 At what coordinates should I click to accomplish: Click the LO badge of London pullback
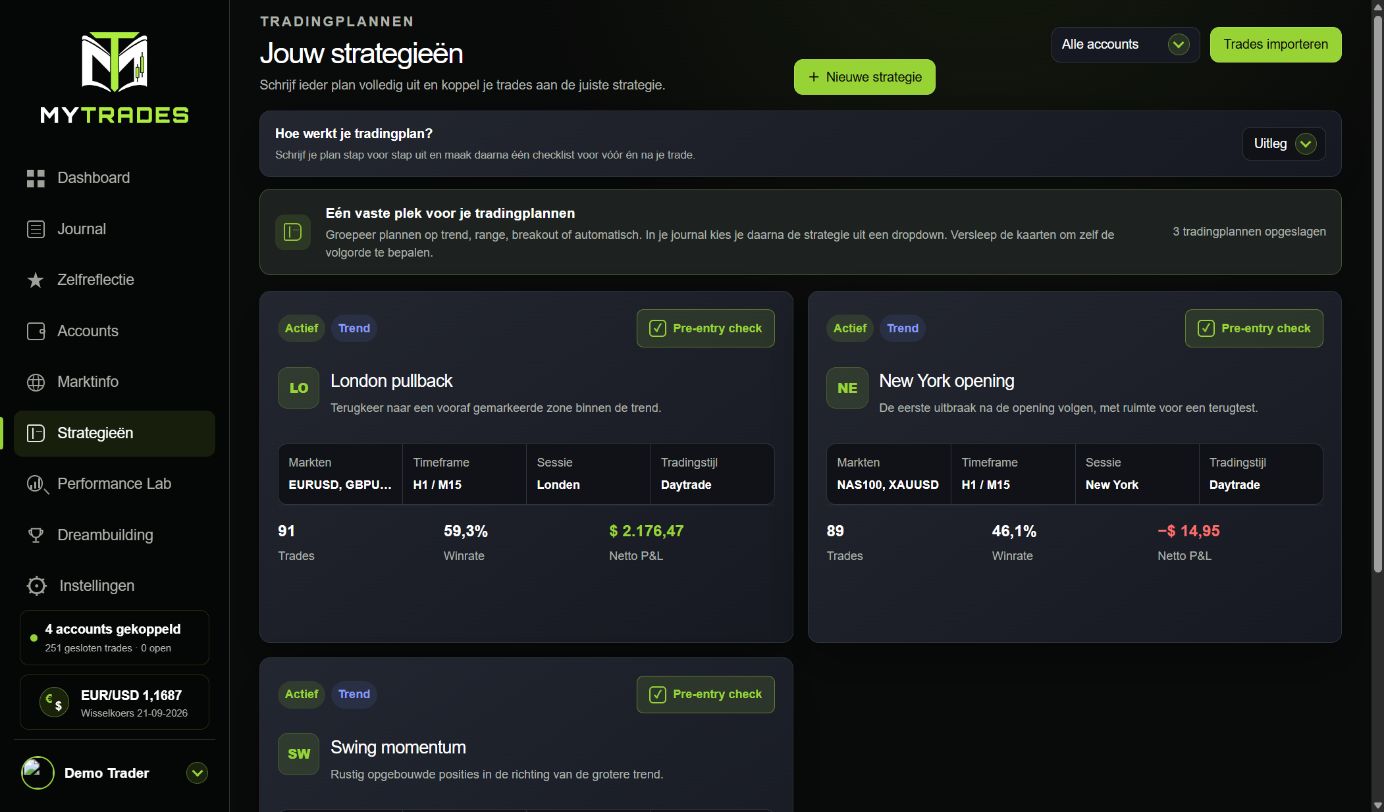pyautogui.click(x=299, y=388)
